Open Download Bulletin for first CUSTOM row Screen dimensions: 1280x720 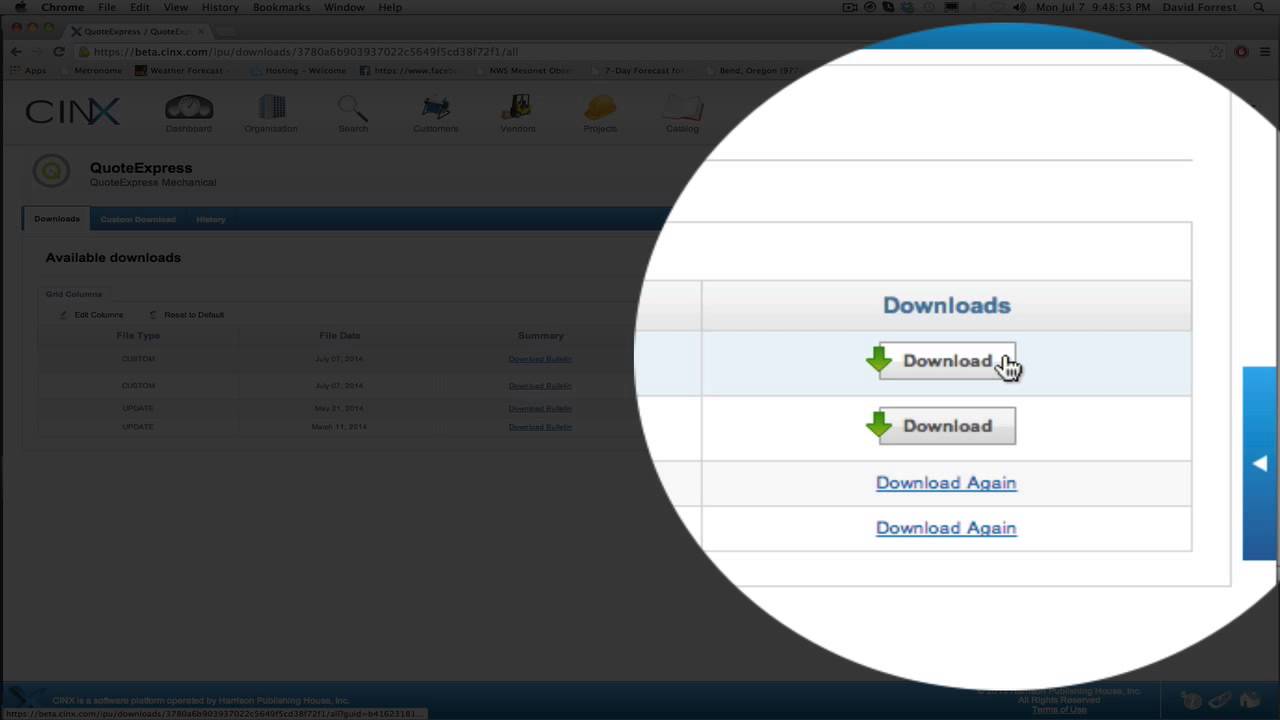(x=540, y=359)
